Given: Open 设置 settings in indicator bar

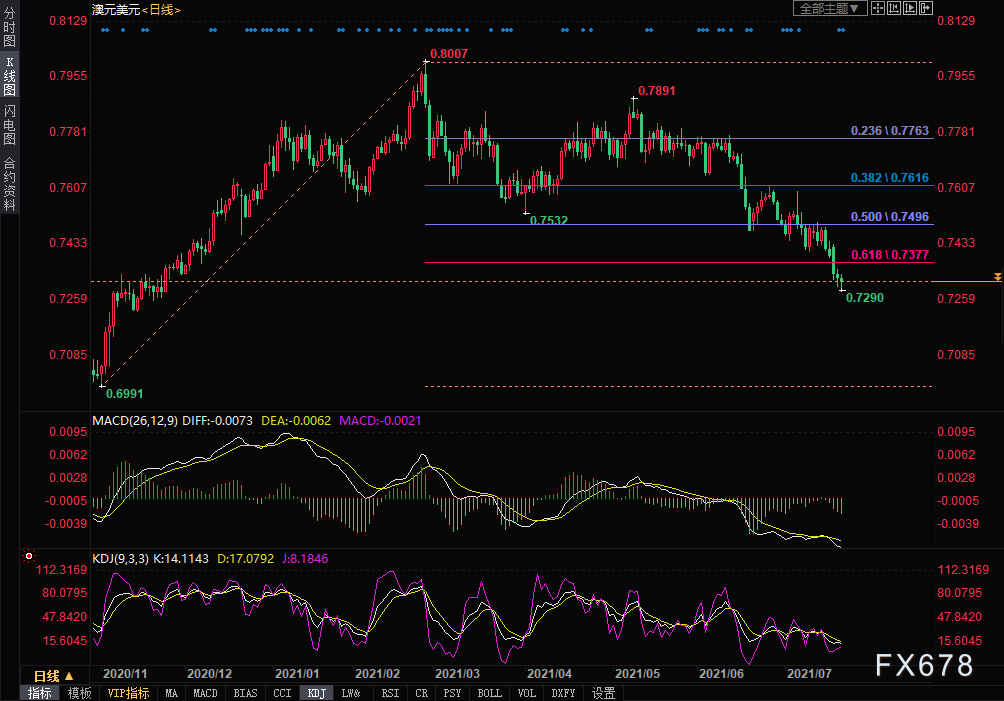Looking at the screenshot, I should tap(603, 693).
